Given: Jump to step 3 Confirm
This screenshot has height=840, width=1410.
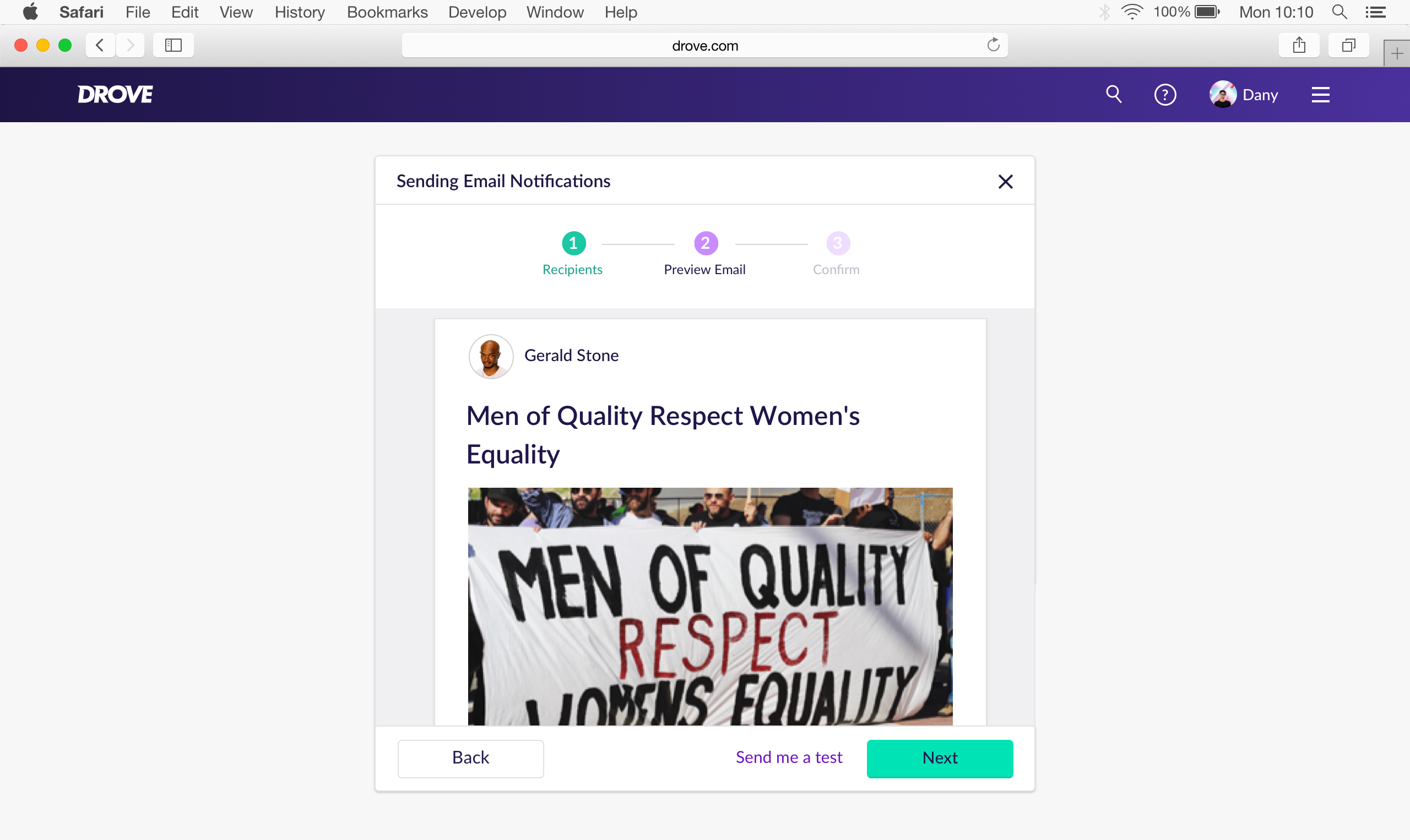Looking at the screenshot, I should [838, 243].
